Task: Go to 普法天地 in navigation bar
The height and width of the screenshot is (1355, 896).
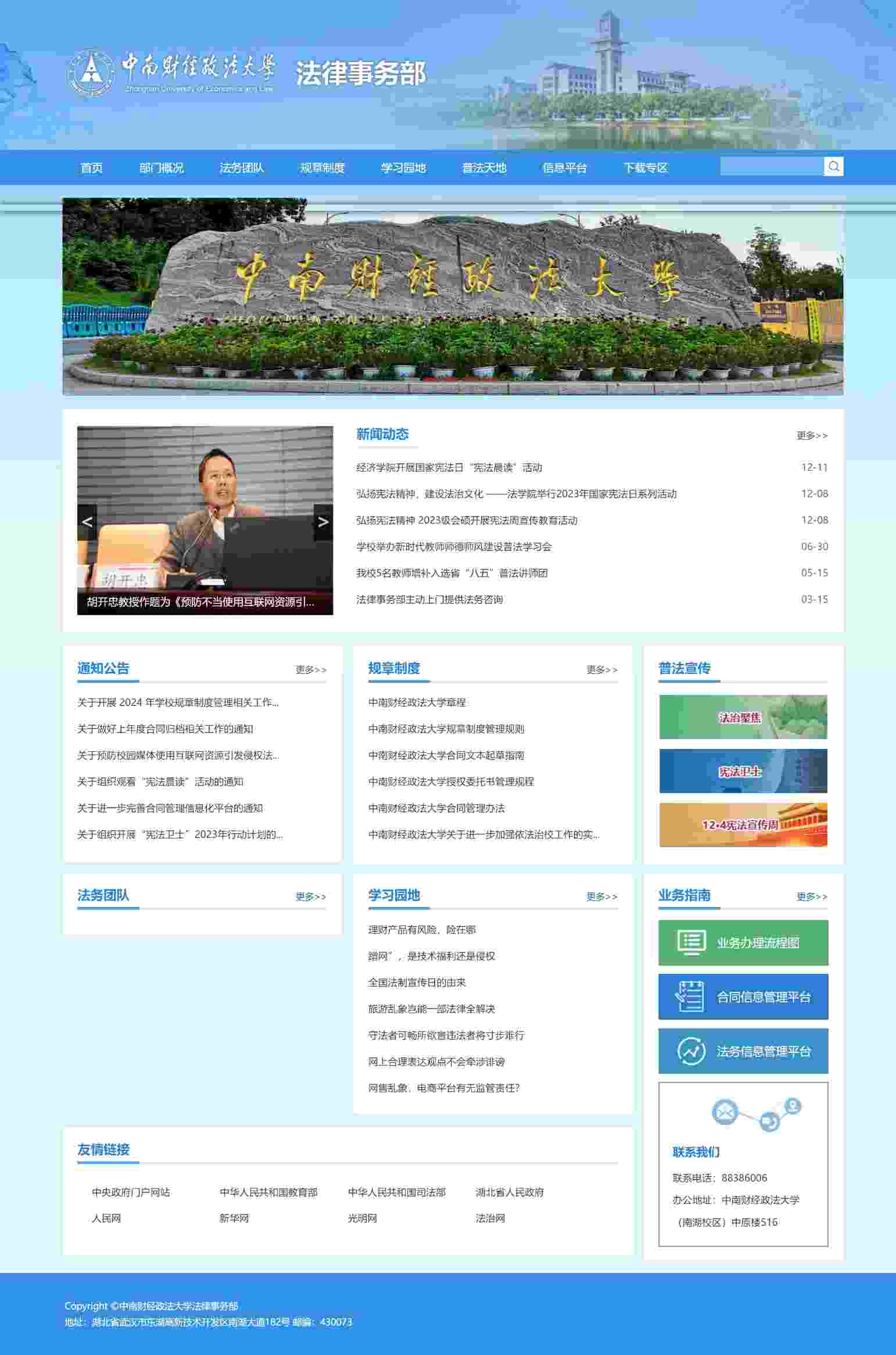Action: tap(483, 168)
